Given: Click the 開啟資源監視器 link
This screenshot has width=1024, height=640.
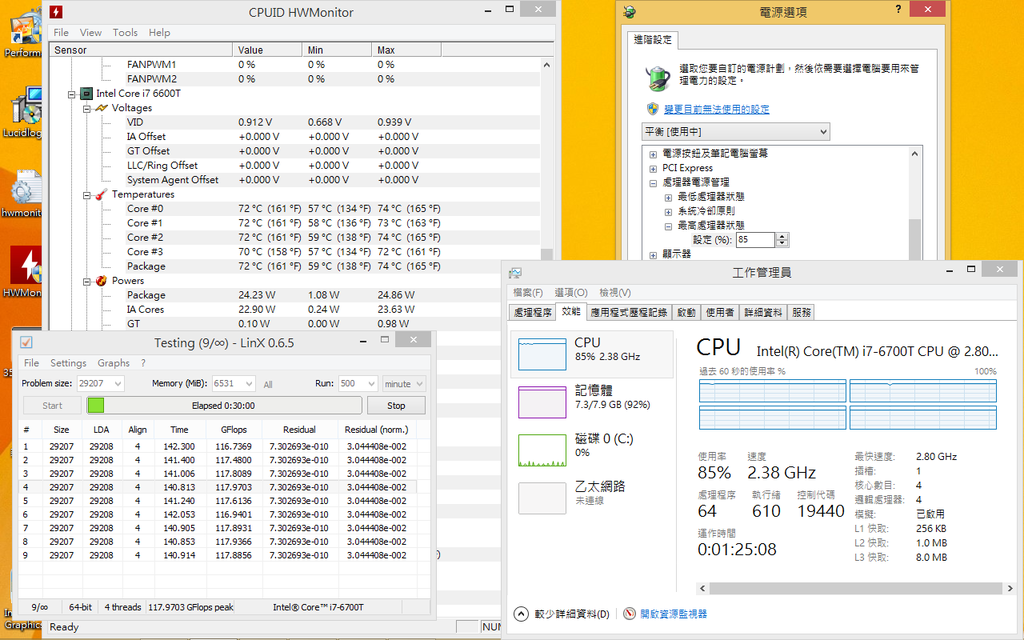Looking at the screenshot, I should tap(673, 613).
